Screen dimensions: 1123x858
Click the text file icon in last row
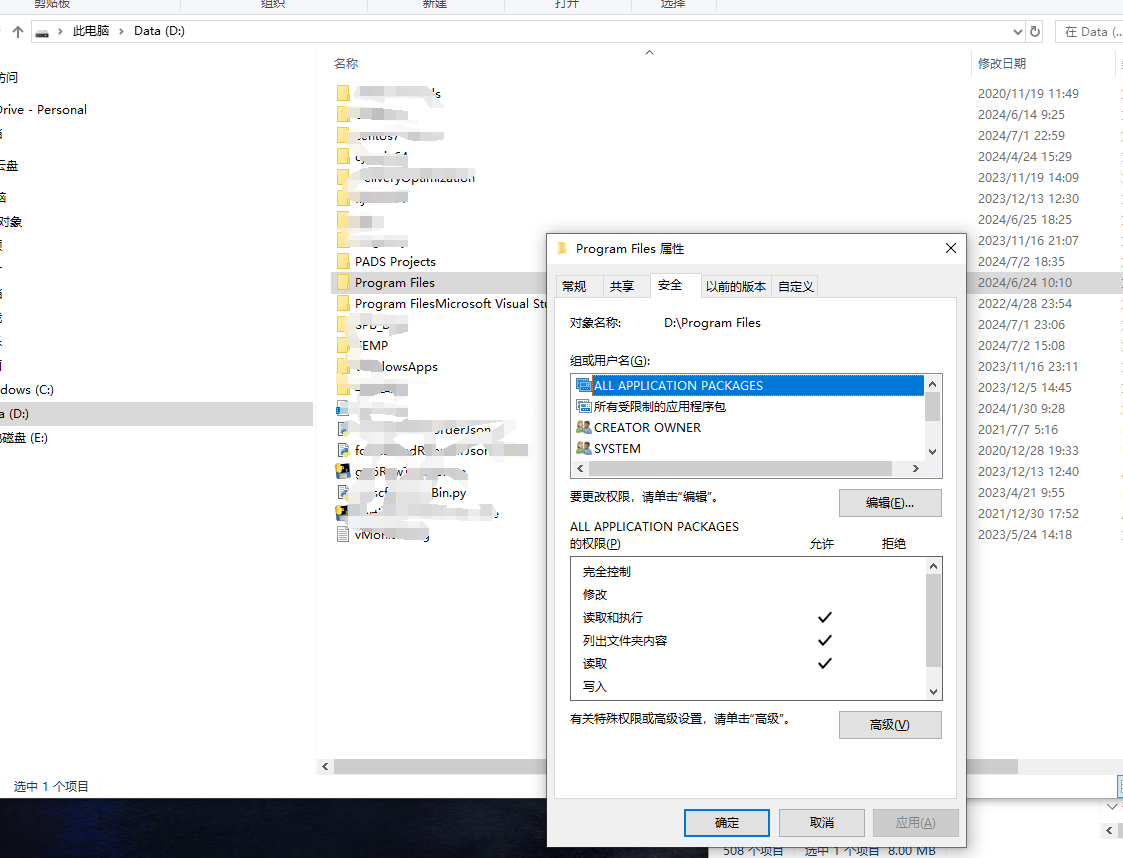(x=343, y=534)
